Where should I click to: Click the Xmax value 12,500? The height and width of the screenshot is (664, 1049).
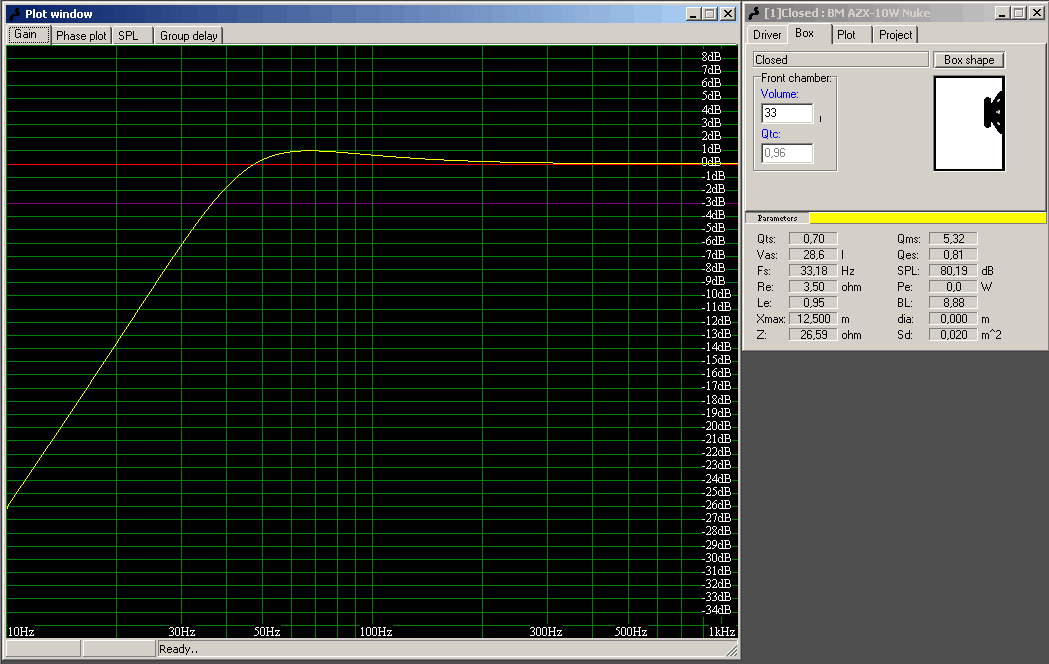[x=813, y=319]
